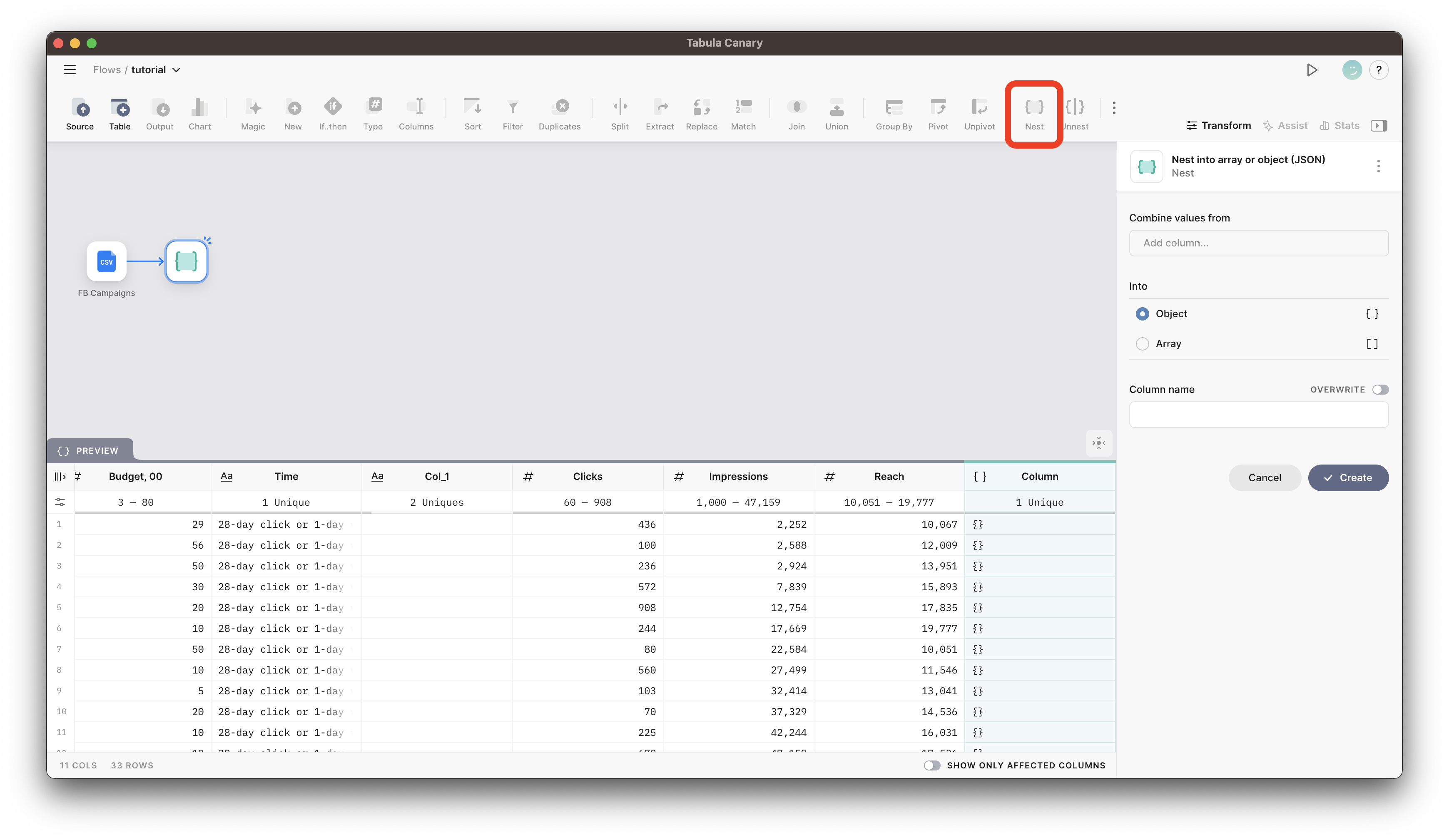Toggle Show Only Affected Columns

(931, 765)
